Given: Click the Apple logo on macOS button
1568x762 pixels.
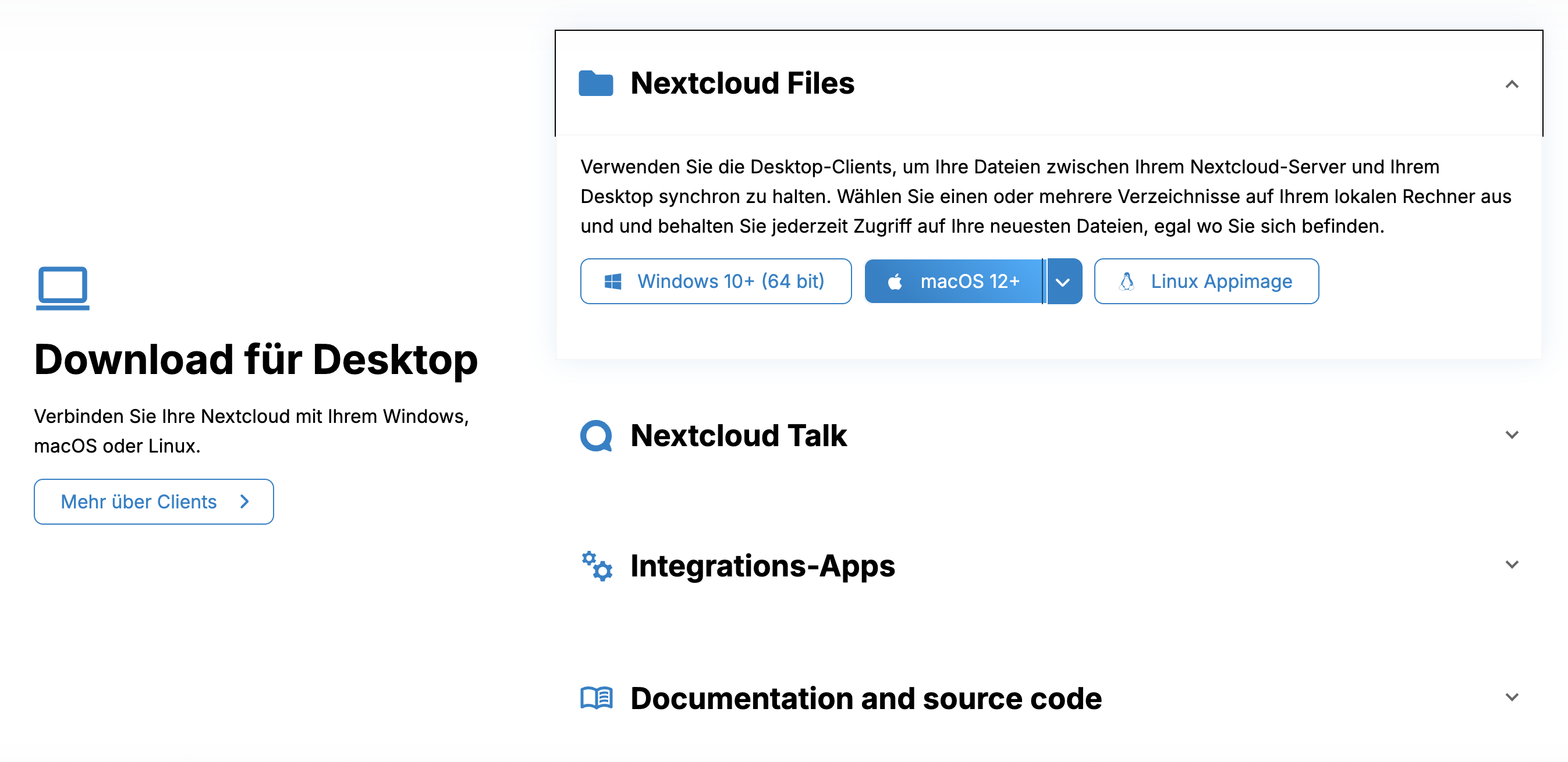Looking at the screenshot, I should click(x=895, y=282).
